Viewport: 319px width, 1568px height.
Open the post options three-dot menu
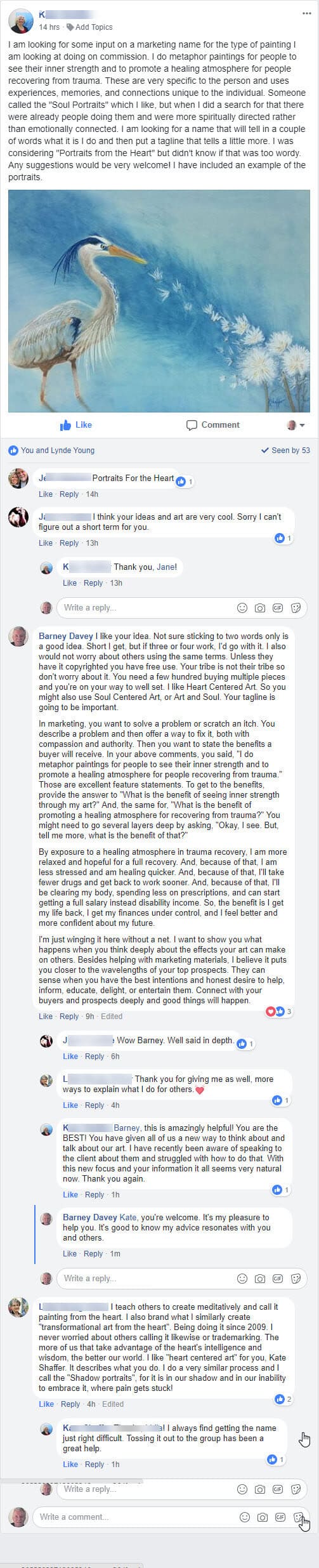(307, 13)
